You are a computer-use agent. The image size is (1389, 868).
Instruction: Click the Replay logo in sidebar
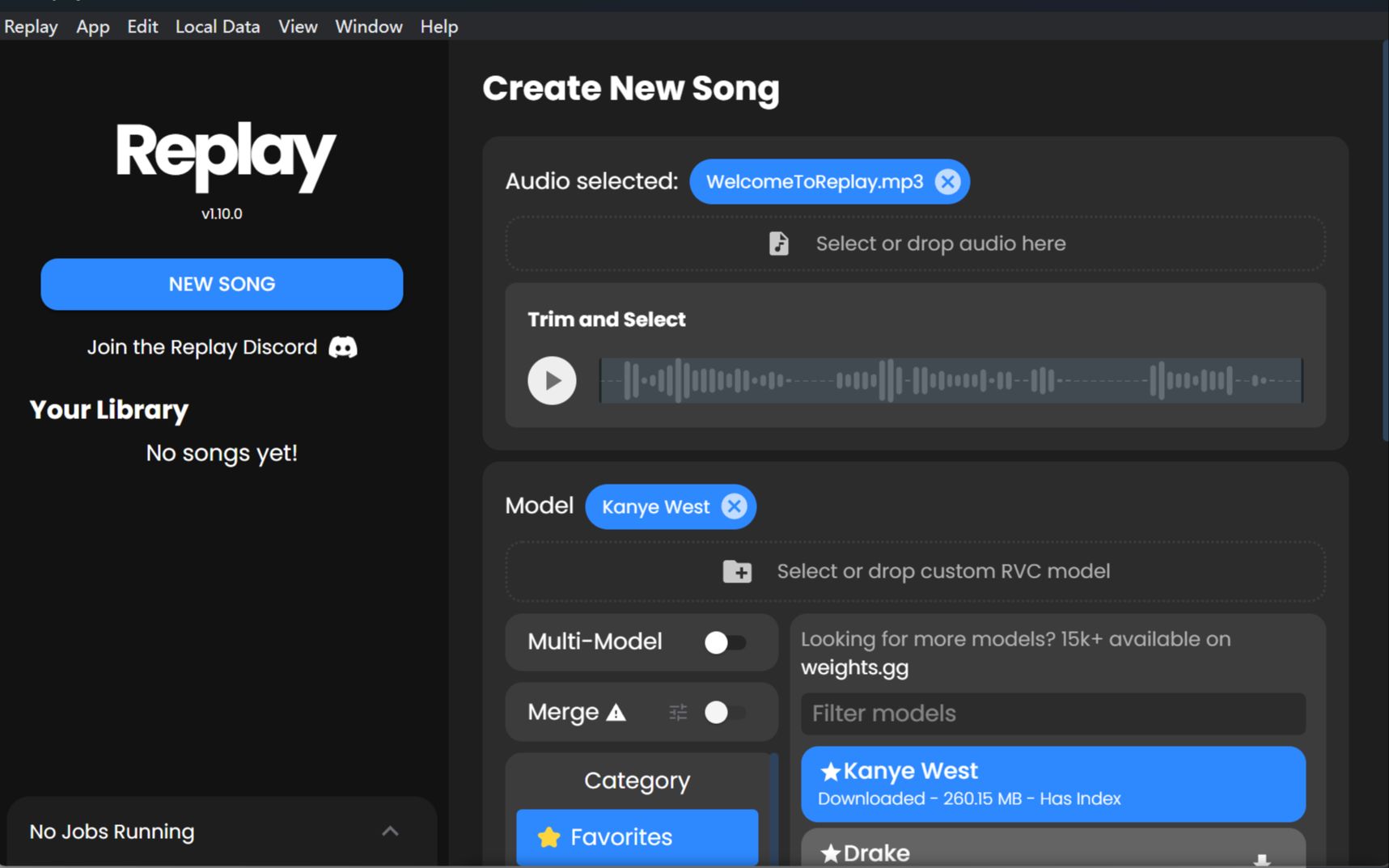click(225, 156)
